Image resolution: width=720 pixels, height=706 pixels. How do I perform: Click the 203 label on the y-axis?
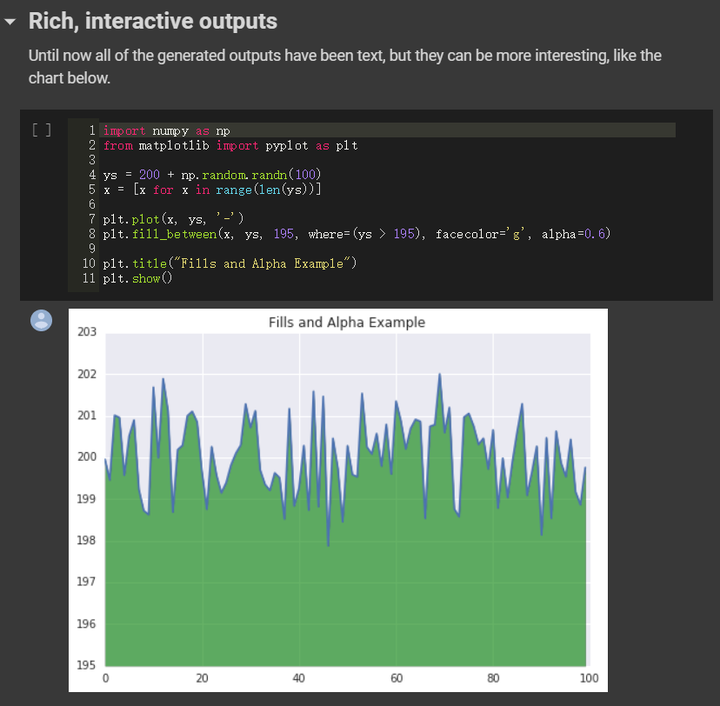pyautogui.click(x=87, y=332)
